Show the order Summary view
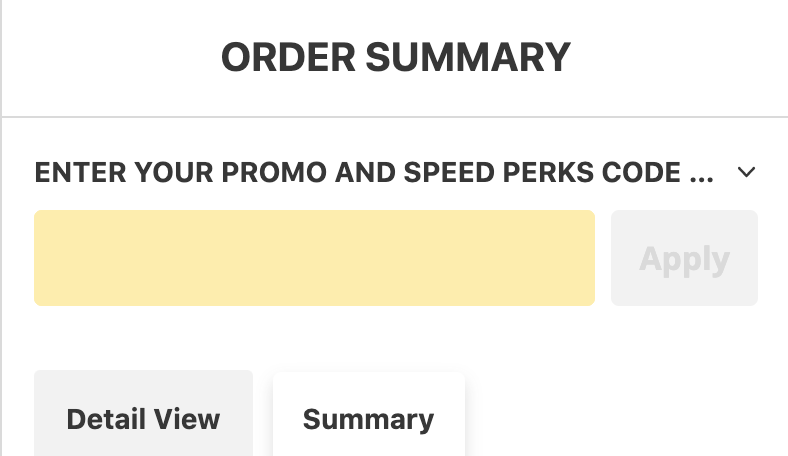The height and width of the screenshot is (456, 788). (368, 417)
